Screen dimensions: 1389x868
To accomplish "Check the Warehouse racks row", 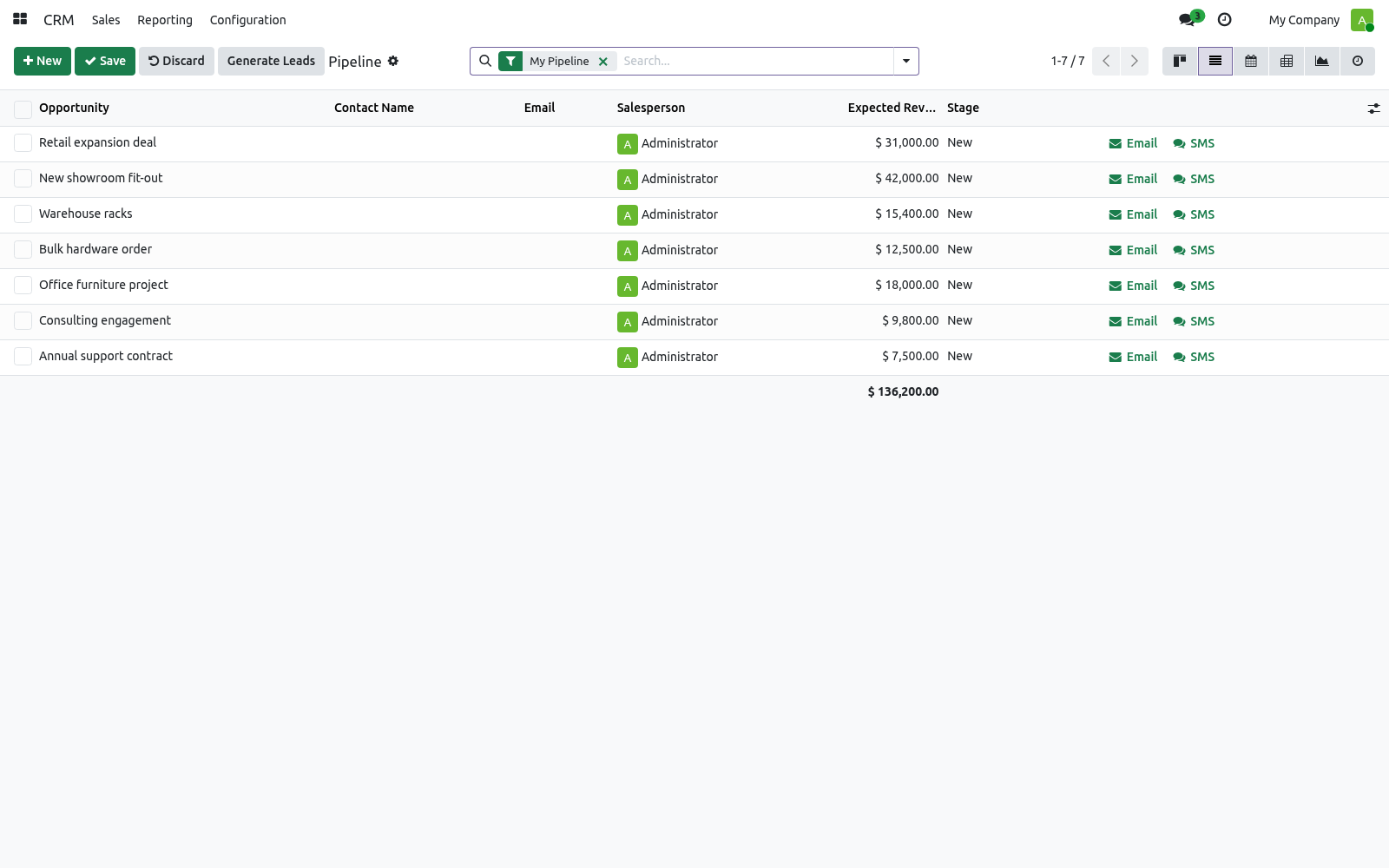I will pos(23,214).
